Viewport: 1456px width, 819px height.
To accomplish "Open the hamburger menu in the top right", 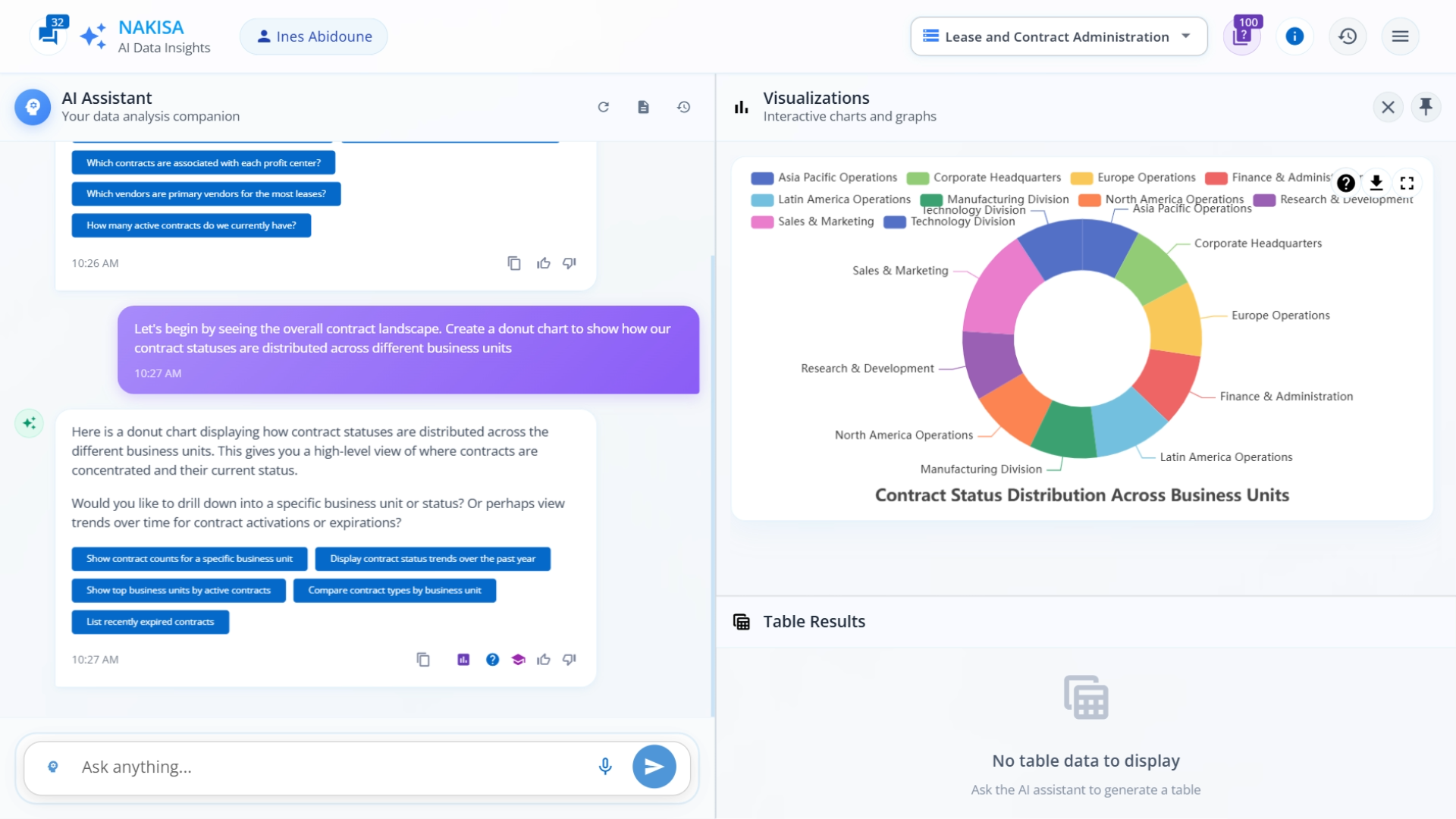I will tap(1400, 36).
